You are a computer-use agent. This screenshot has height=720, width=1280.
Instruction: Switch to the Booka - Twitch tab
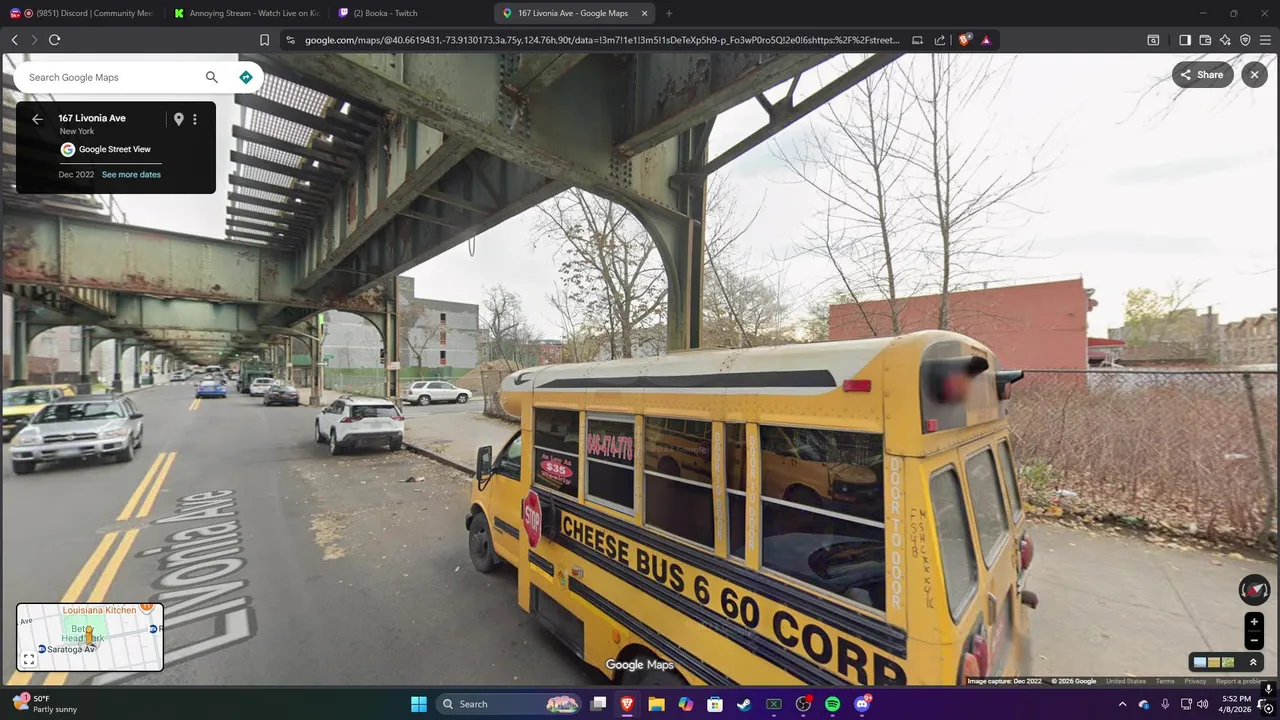click(x=410, y=13)
